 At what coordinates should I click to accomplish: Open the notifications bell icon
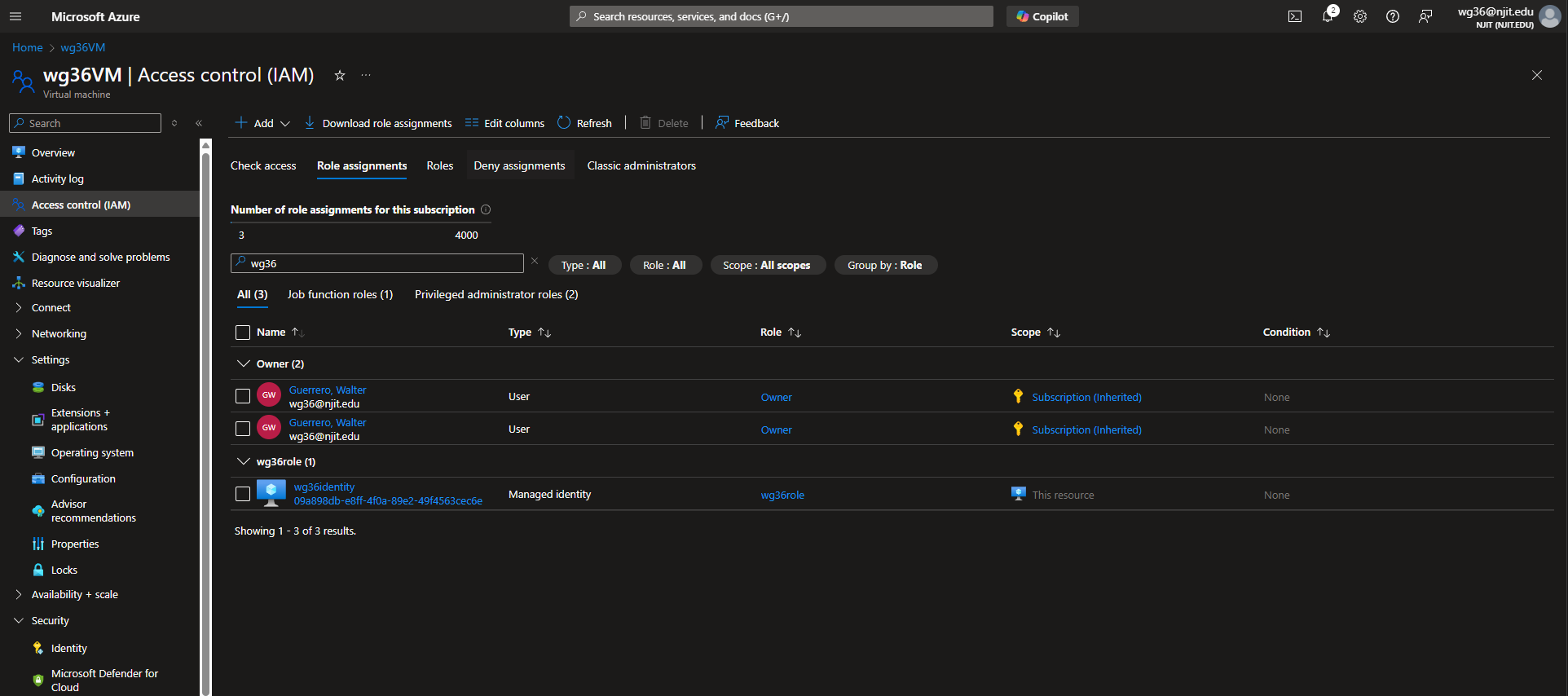[1328, 16]
